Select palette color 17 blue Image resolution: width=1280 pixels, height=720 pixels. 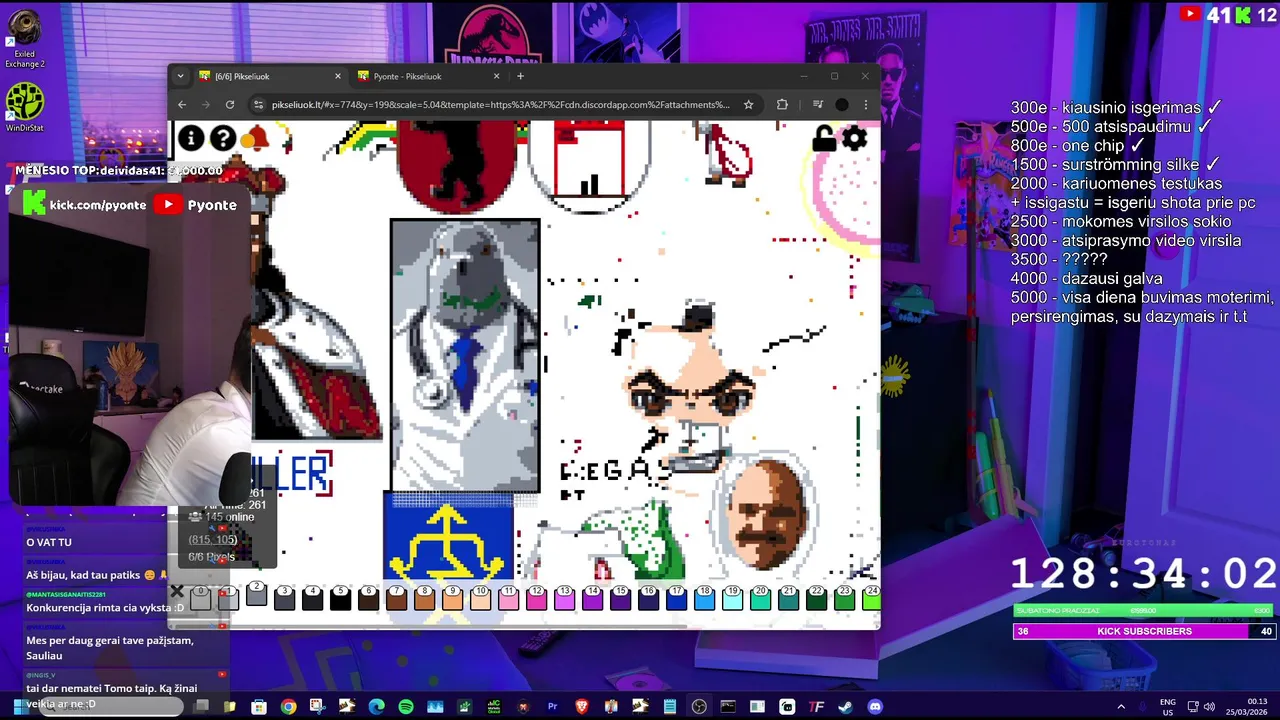coord(676,597)
